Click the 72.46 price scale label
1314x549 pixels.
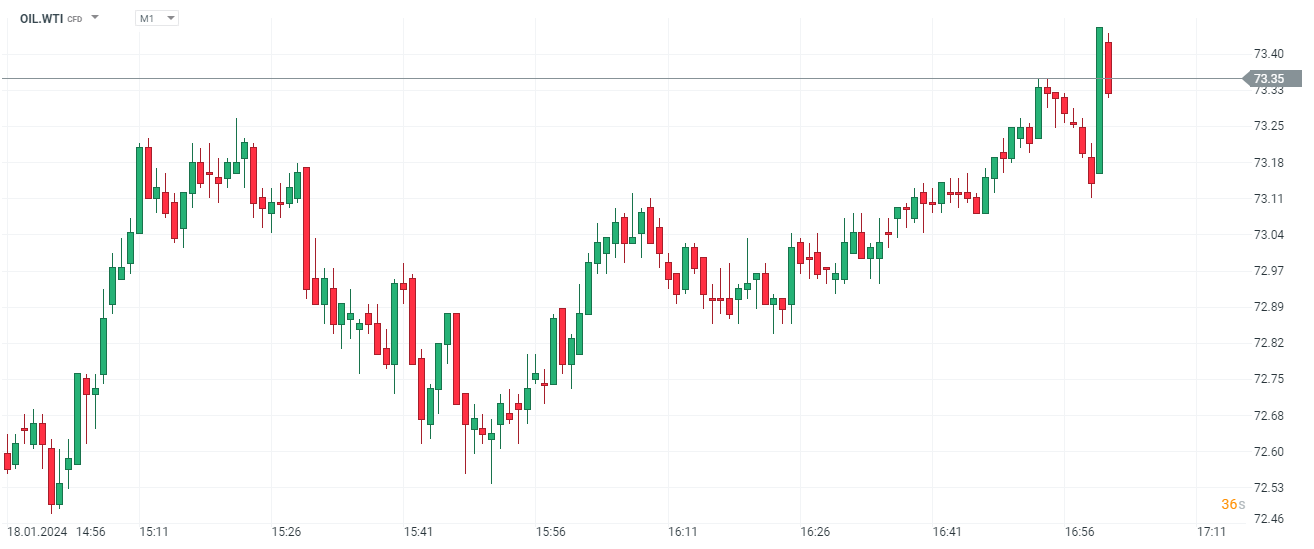click(1269, 518)
